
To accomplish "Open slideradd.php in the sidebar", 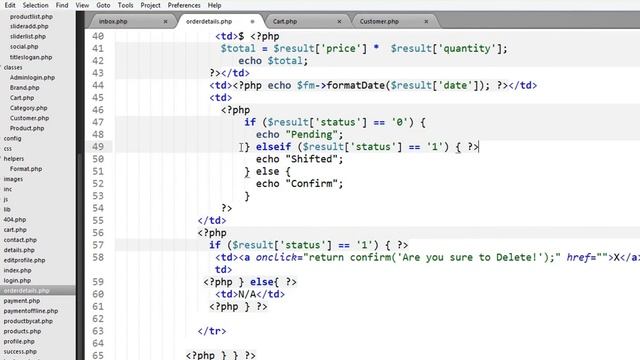I will [29, 26].
